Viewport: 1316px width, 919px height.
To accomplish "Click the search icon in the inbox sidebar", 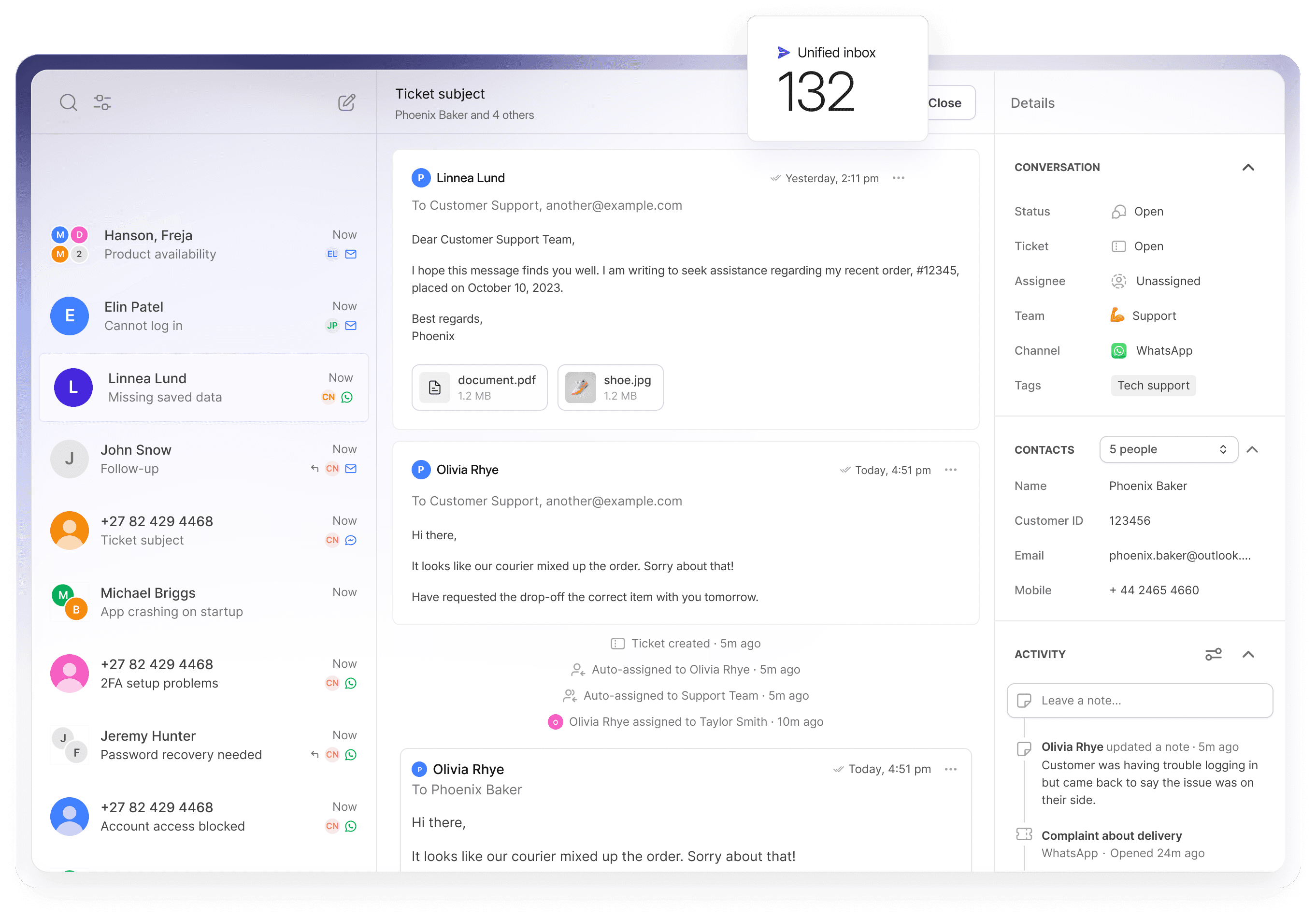I will pyautogui.click(x=68, y=102).
